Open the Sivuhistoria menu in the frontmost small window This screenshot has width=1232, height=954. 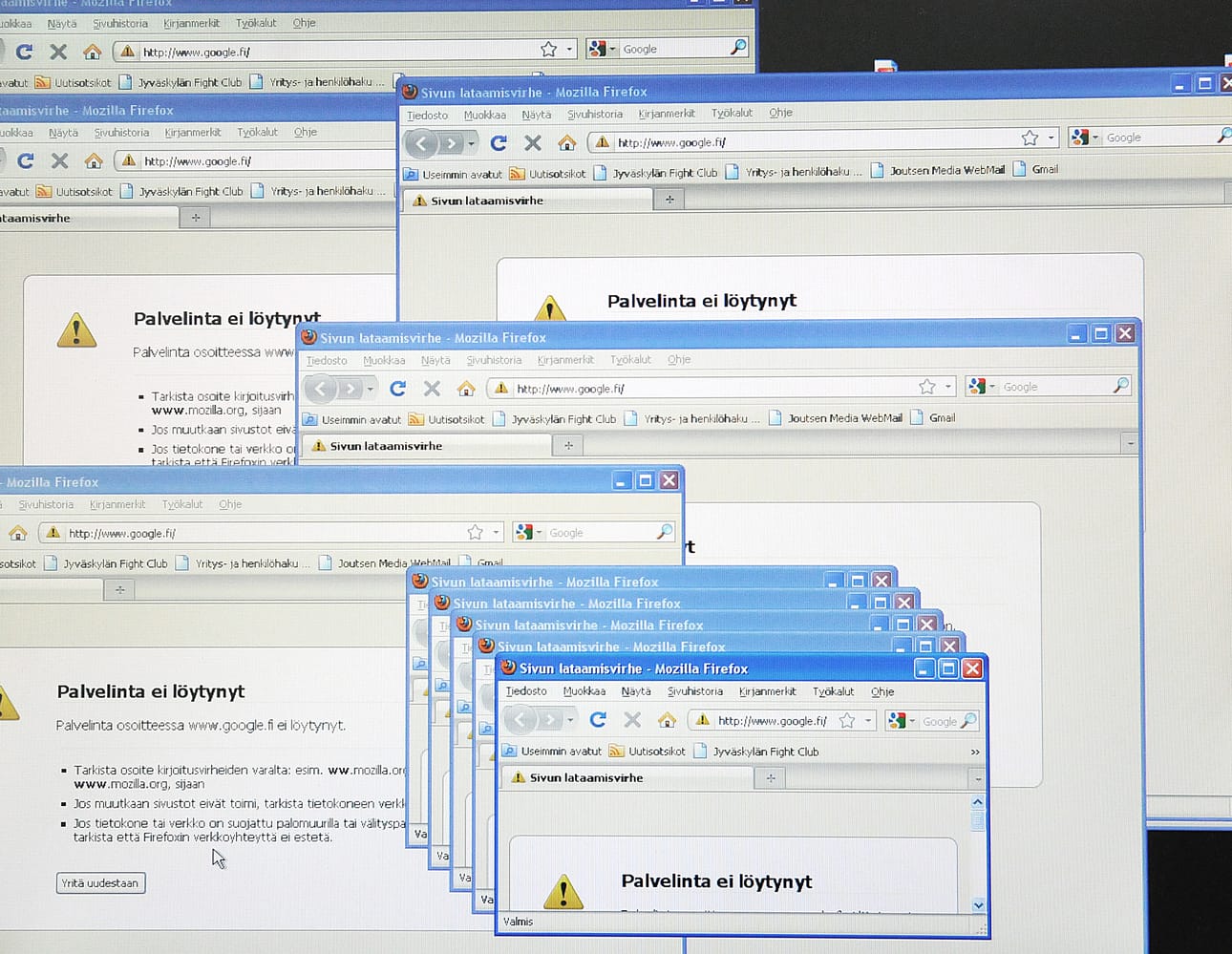[x=695, y=691]
